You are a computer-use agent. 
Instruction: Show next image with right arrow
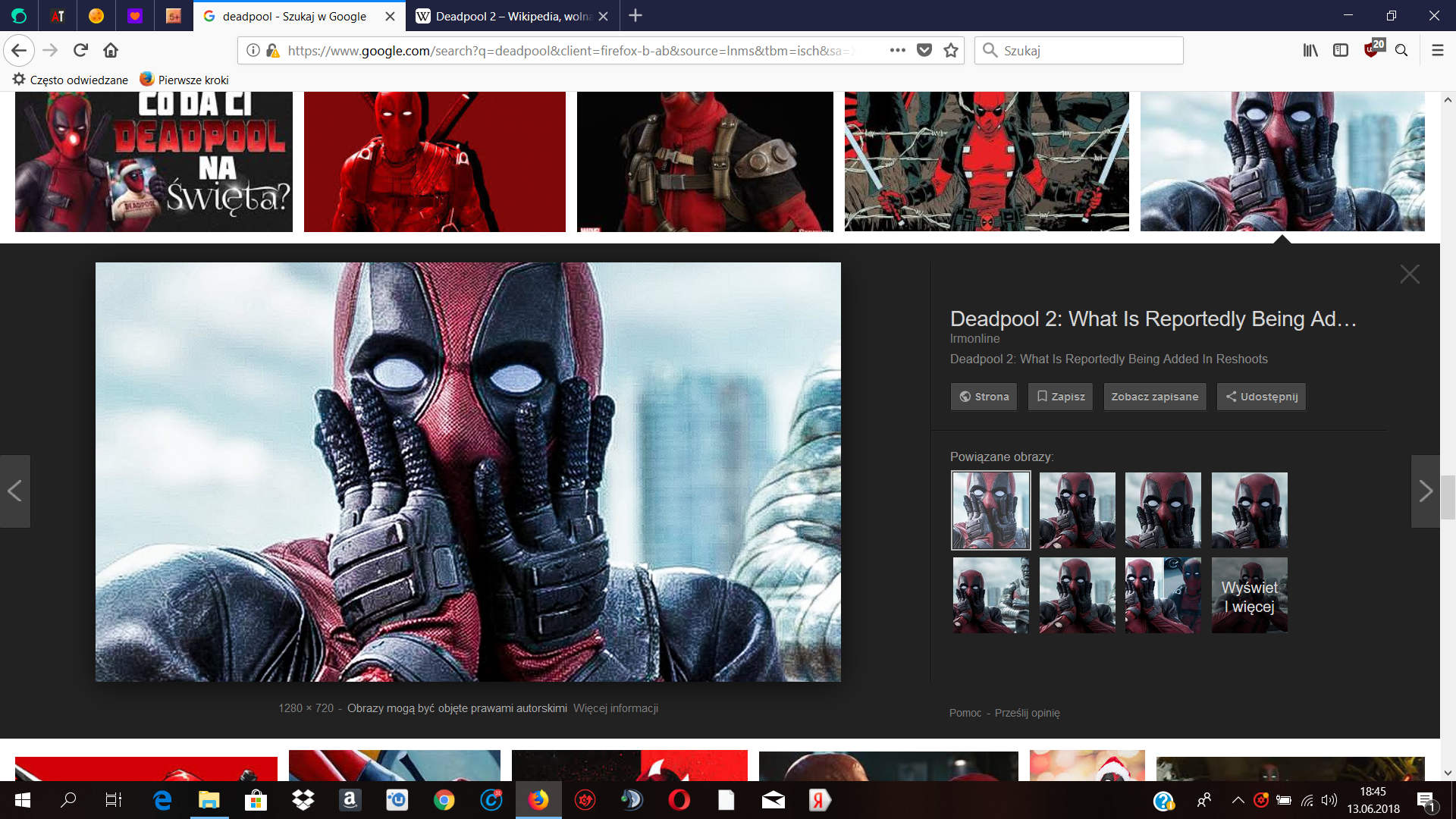coord(1426,491)
